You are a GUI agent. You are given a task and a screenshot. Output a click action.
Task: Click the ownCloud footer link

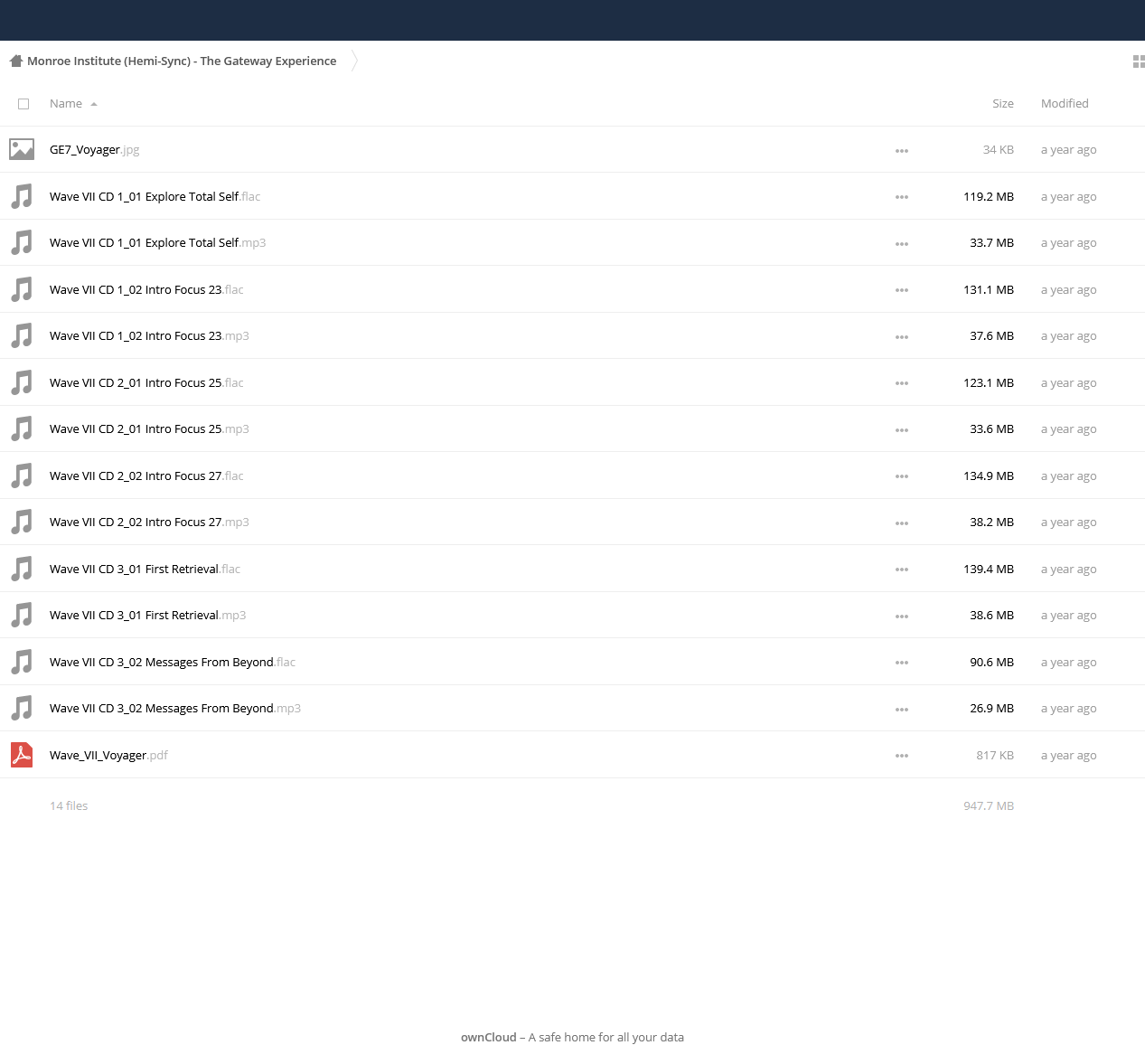[x=489, y=1037]
